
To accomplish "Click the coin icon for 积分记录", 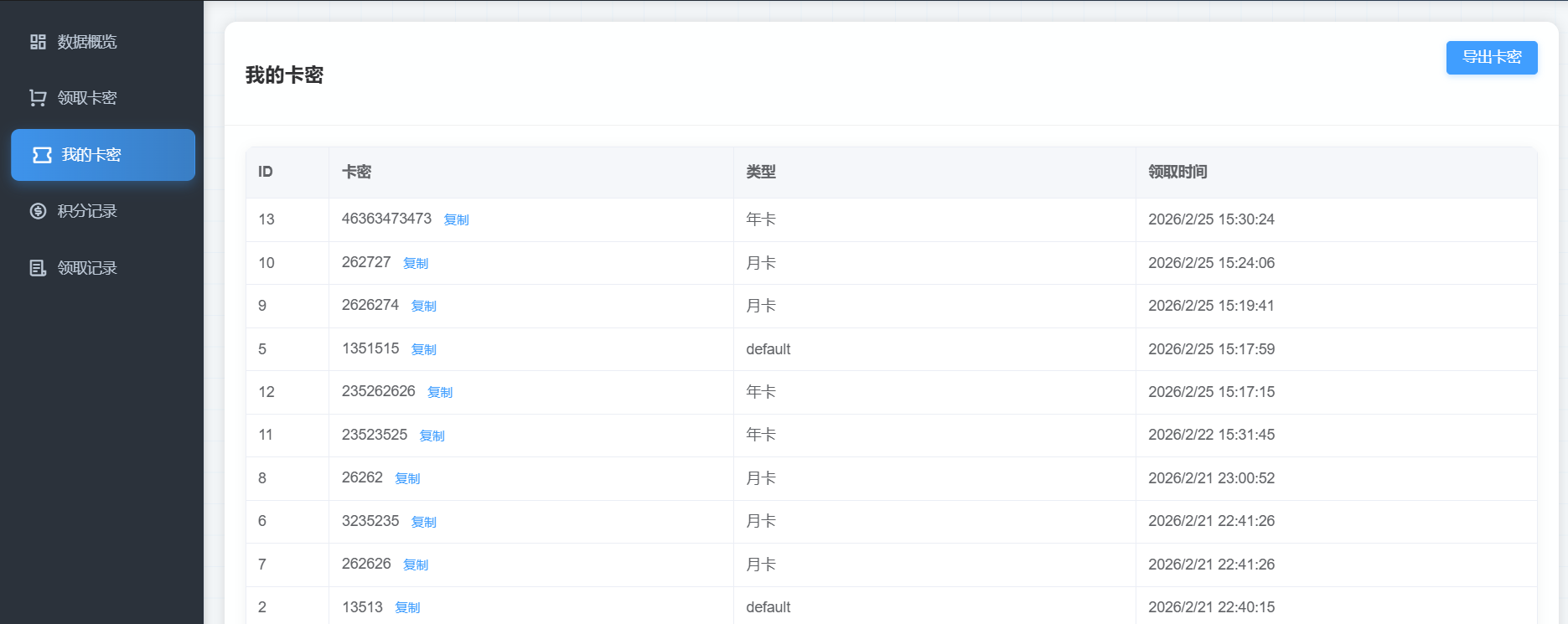I will (38, 211).
